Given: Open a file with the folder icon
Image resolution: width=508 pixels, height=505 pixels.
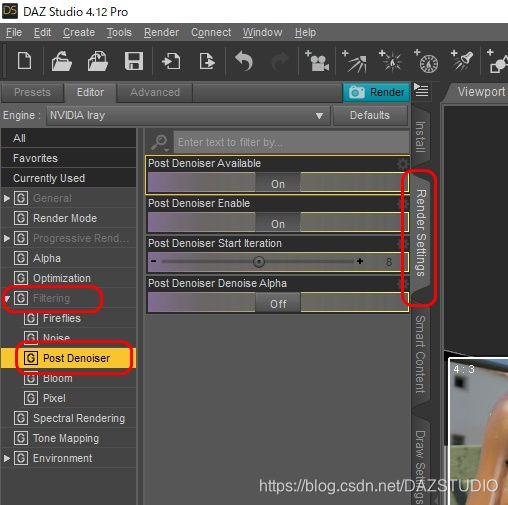Looking at the screenshot, I should click(x=62, y=61).
